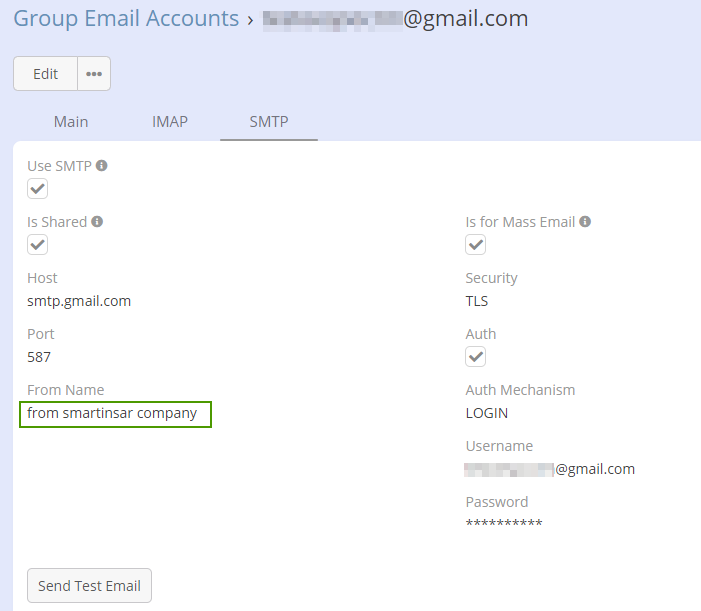The image size is (701, 611).
Task: Click the Is Shared info icon
Action: coord(97,222)
